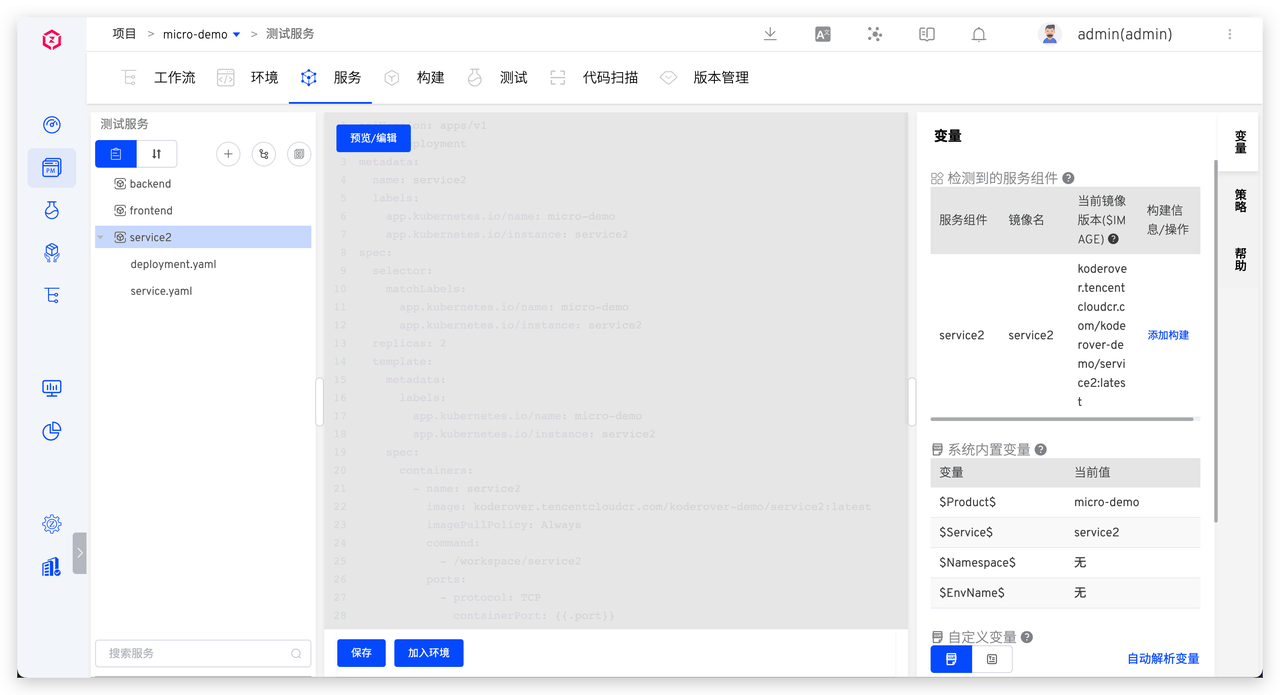Image resolution: width=1280 pixels, height=695 pixels.
Task: Click the 保存 button
Action: coord(361,653)
